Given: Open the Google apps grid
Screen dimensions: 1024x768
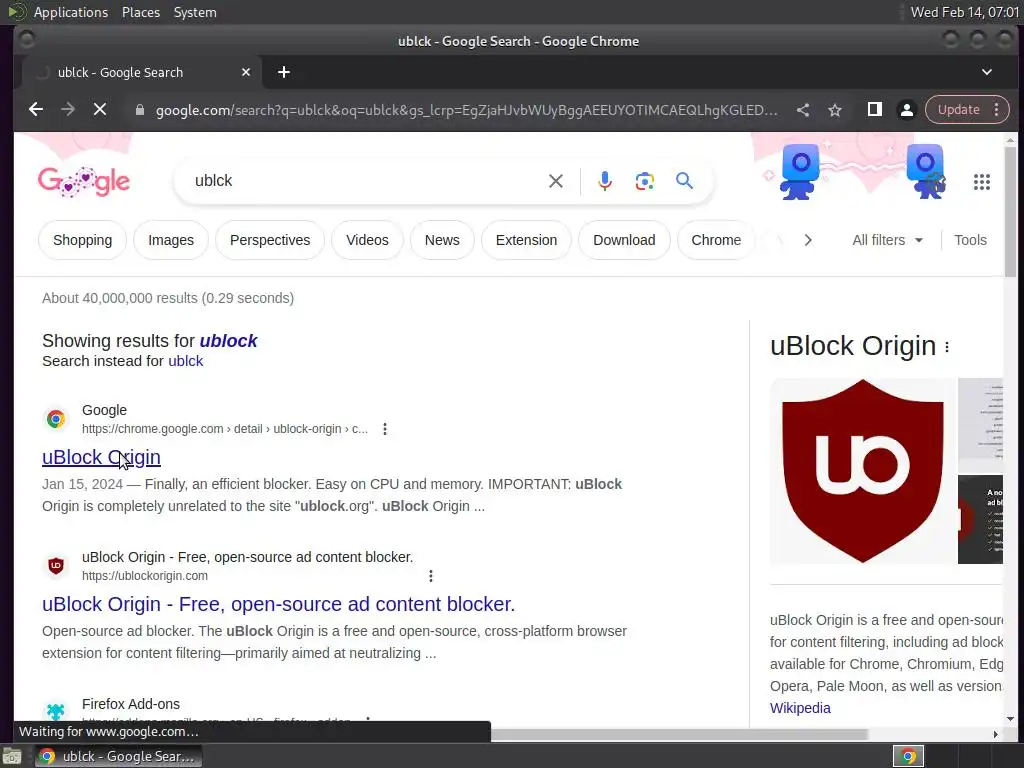Looking at the screenshot, I should (982, 182).
